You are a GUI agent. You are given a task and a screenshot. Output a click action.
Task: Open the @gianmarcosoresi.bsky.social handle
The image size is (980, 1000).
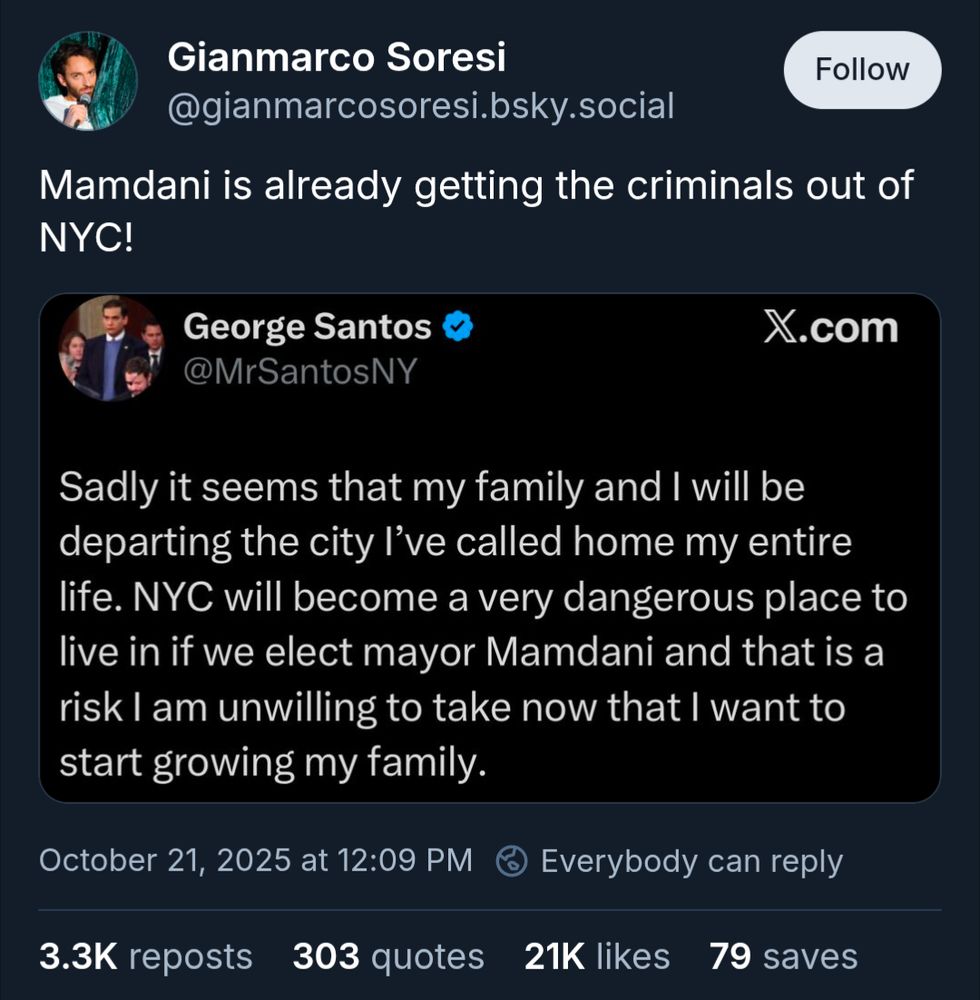(423, 104)
